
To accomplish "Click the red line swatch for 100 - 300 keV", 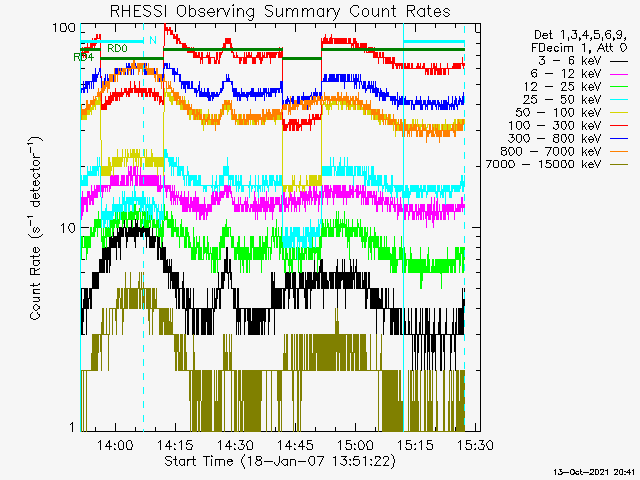I will tap(619, 126).
